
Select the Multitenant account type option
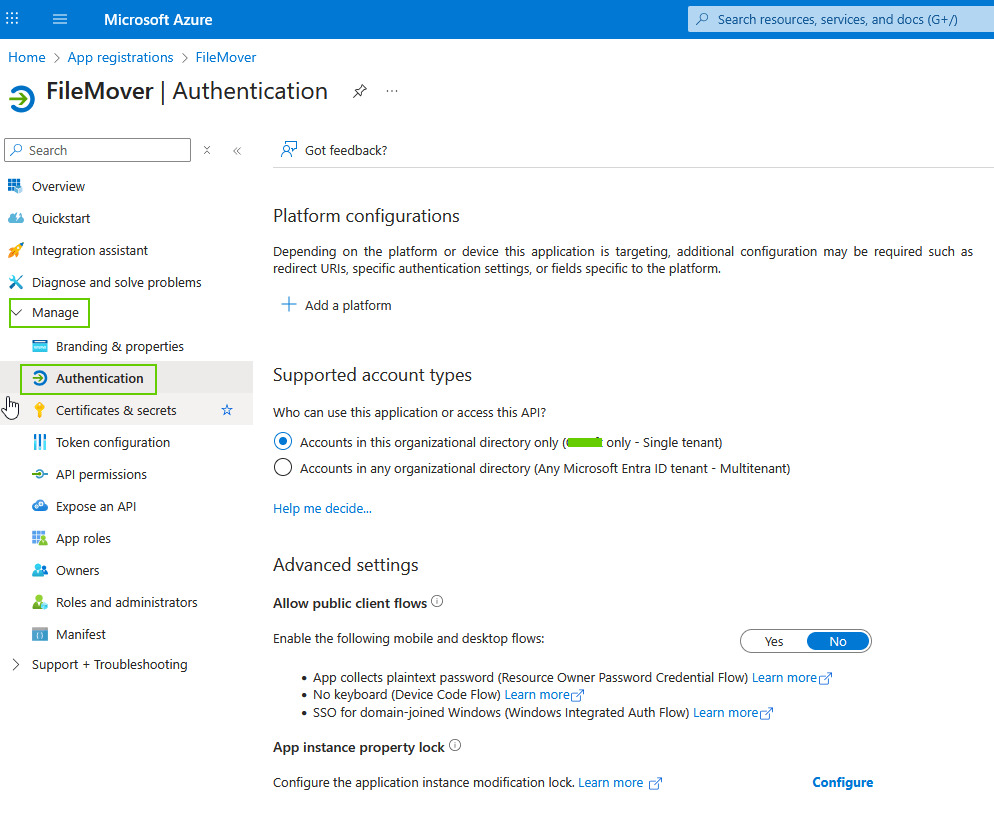point(282,466)
